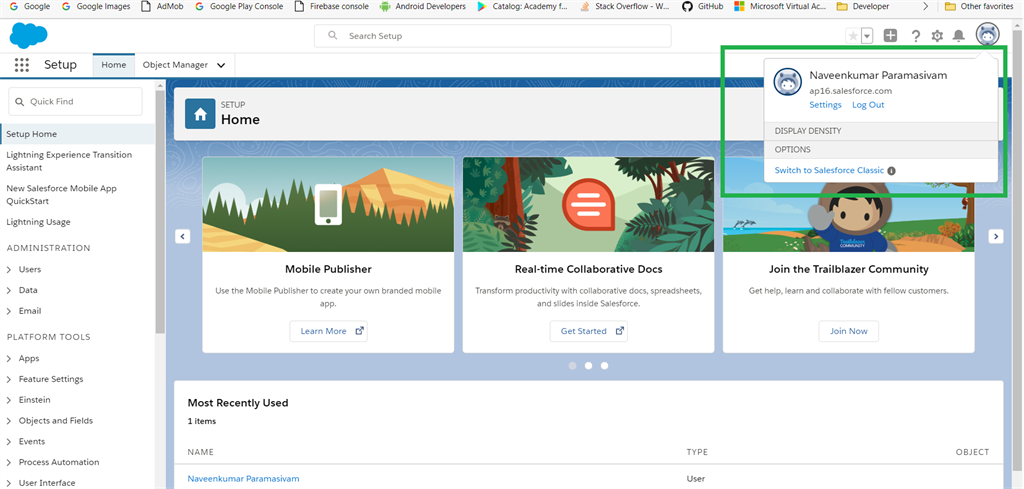Image resolution: width=1024 pixels, height=489 pixels.
Task: Click the Quick Find magnifier icon
Action: click(x=20, y=102)
